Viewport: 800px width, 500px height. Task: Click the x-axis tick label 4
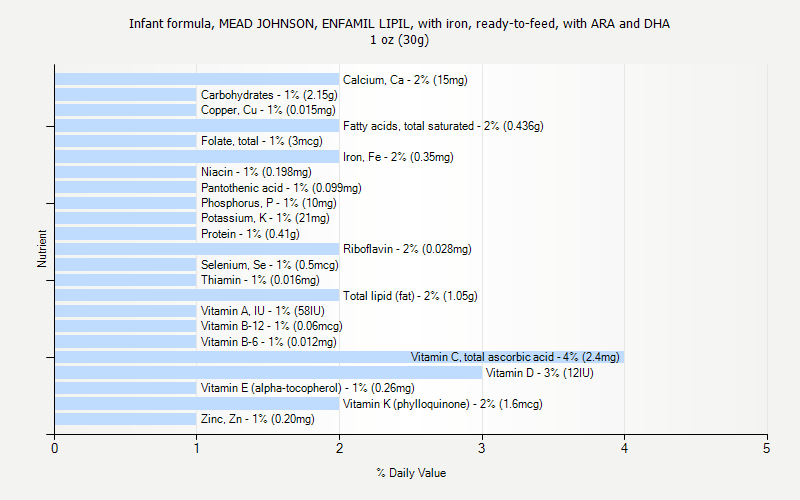click(624, 448)
